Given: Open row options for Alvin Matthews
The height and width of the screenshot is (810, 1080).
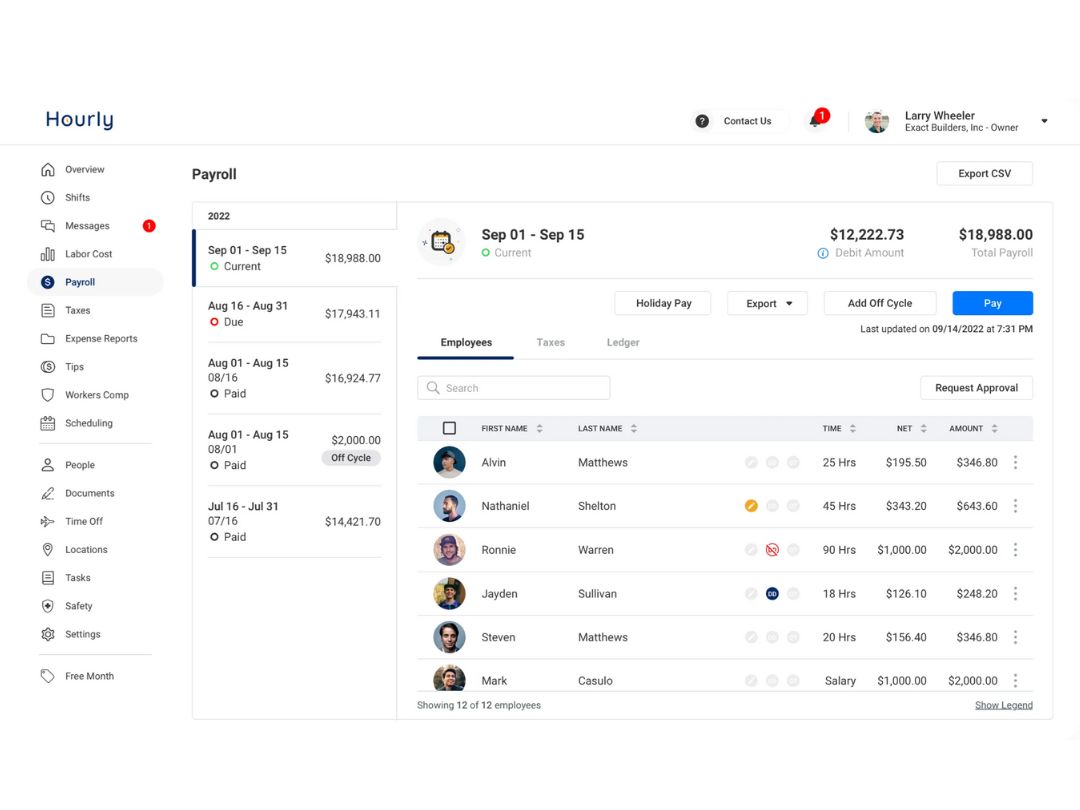Looking at the screenshot, I should pos(1015,462).
